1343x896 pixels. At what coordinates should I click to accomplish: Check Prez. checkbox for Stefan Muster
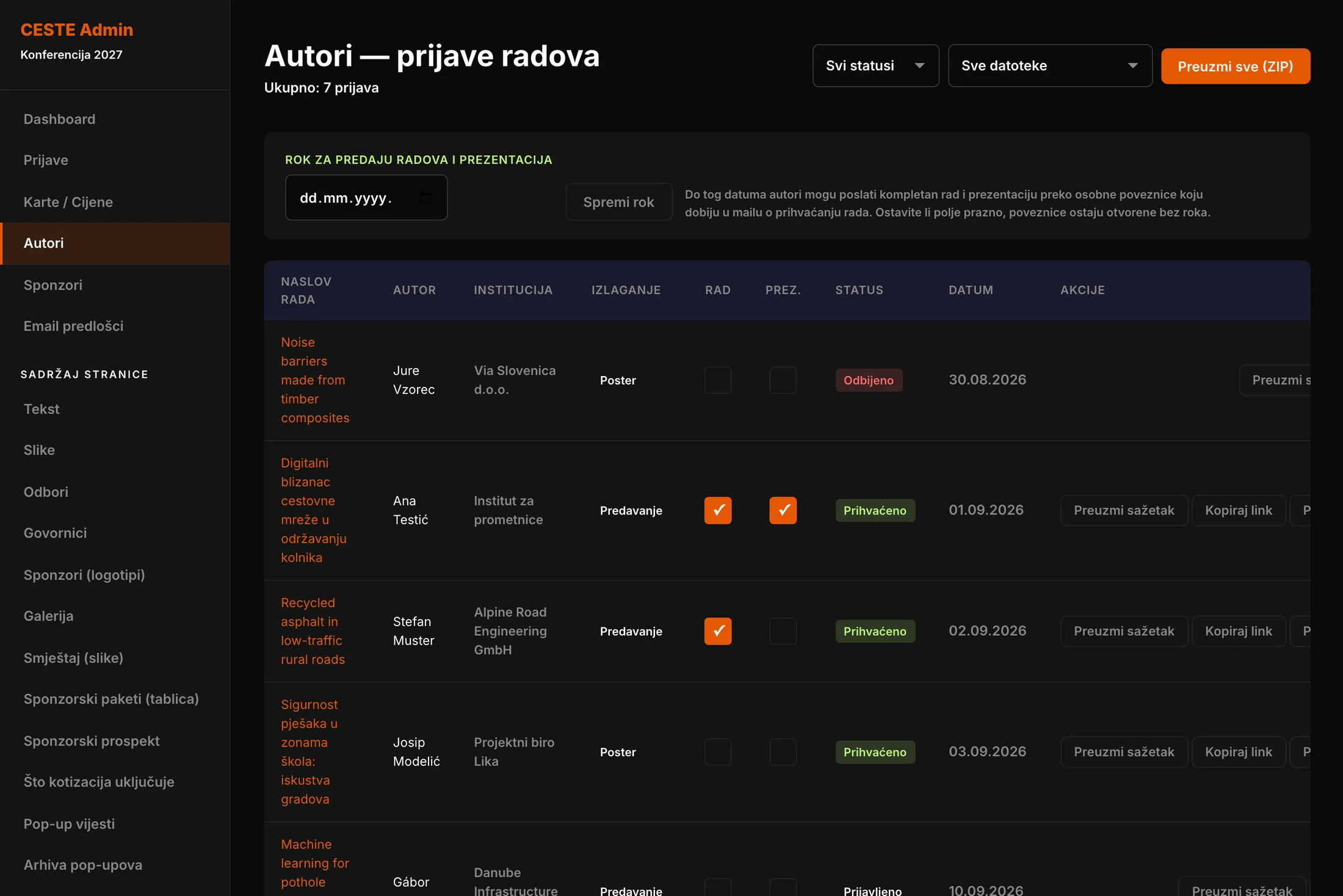point(783,631)
